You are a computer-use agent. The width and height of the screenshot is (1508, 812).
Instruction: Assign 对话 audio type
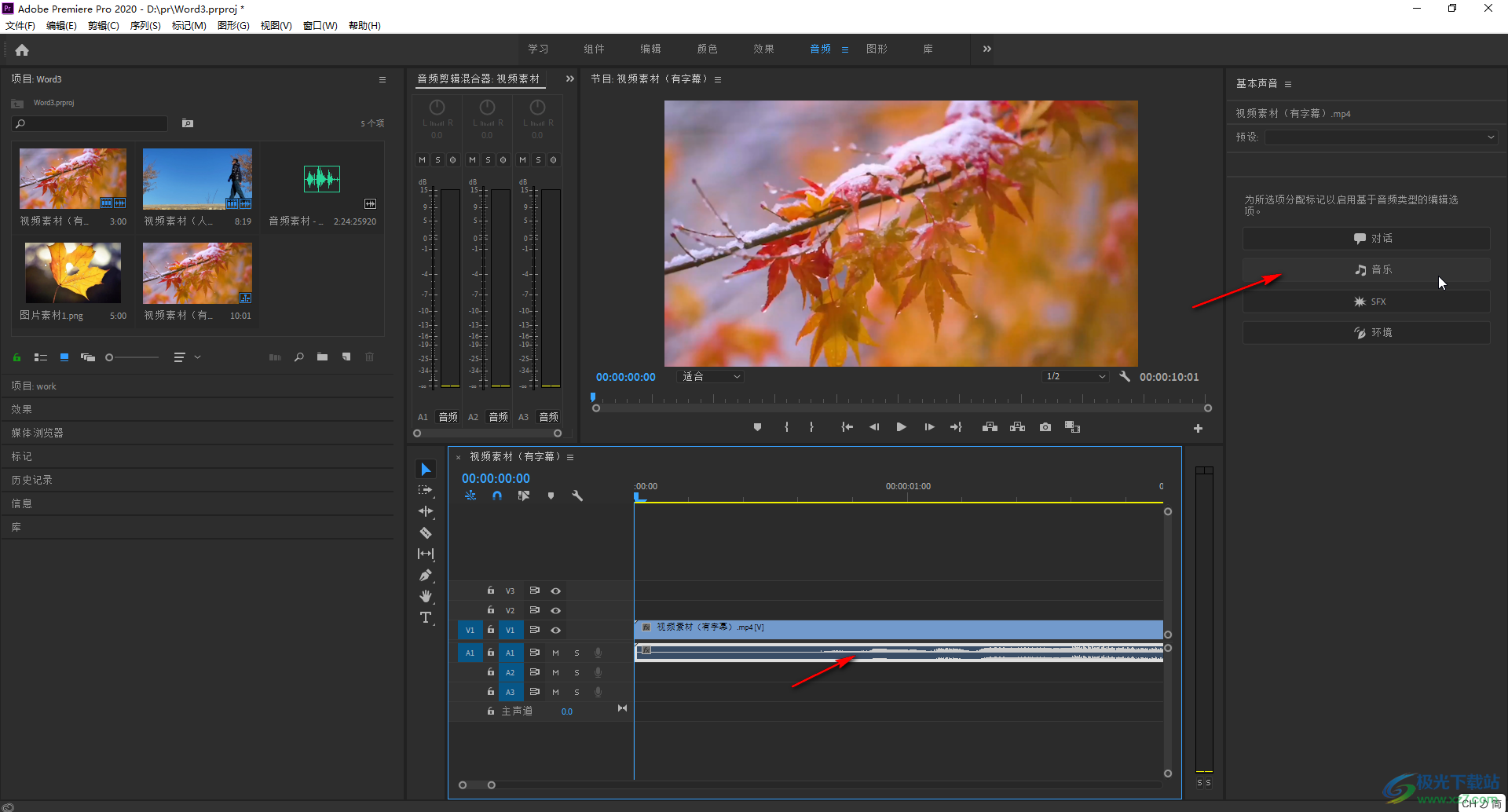pyautogui.click(x=1366, y=238)
